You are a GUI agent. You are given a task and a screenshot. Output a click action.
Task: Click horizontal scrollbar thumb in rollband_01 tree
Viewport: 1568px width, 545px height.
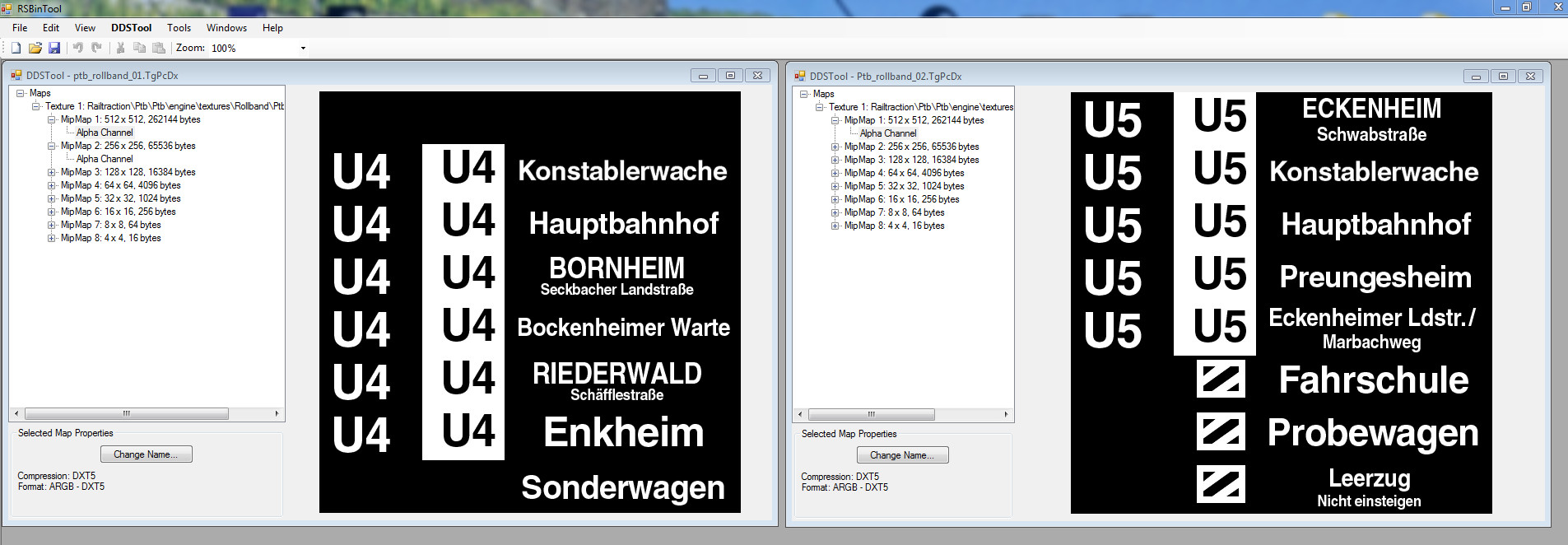coord(127,413)
